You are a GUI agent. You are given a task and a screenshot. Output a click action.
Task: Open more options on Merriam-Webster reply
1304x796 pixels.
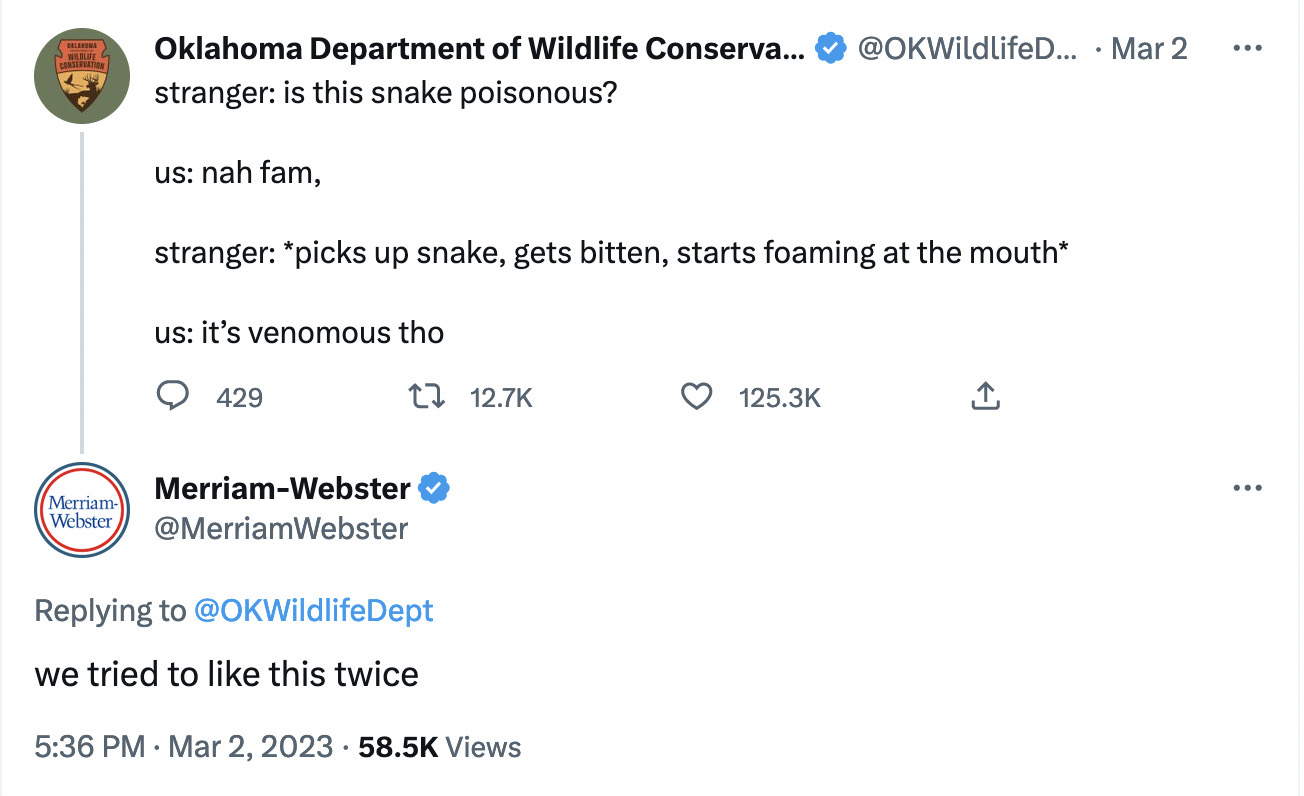coord(1246,489)
